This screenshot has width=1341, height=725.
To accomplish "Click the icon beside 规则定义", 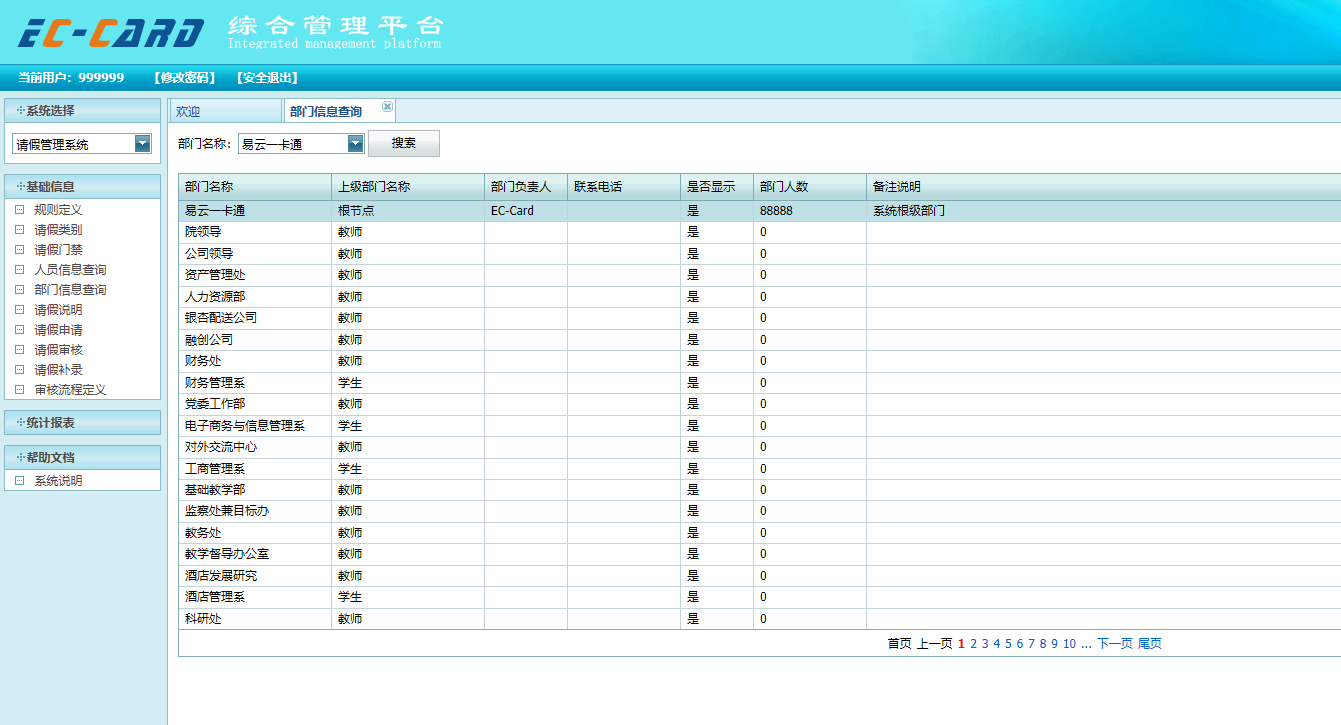I will [19, 210].
